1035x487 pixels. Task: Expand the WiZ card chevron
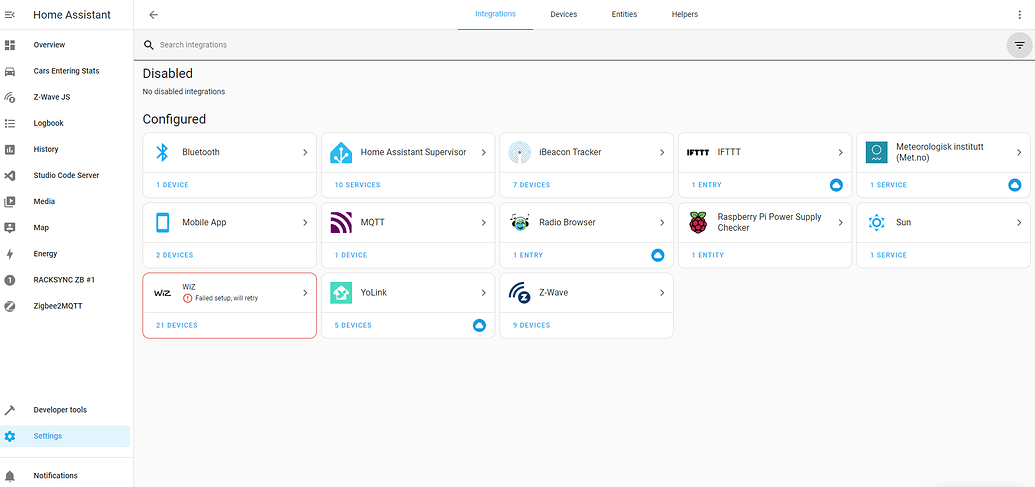click(305, 293)
